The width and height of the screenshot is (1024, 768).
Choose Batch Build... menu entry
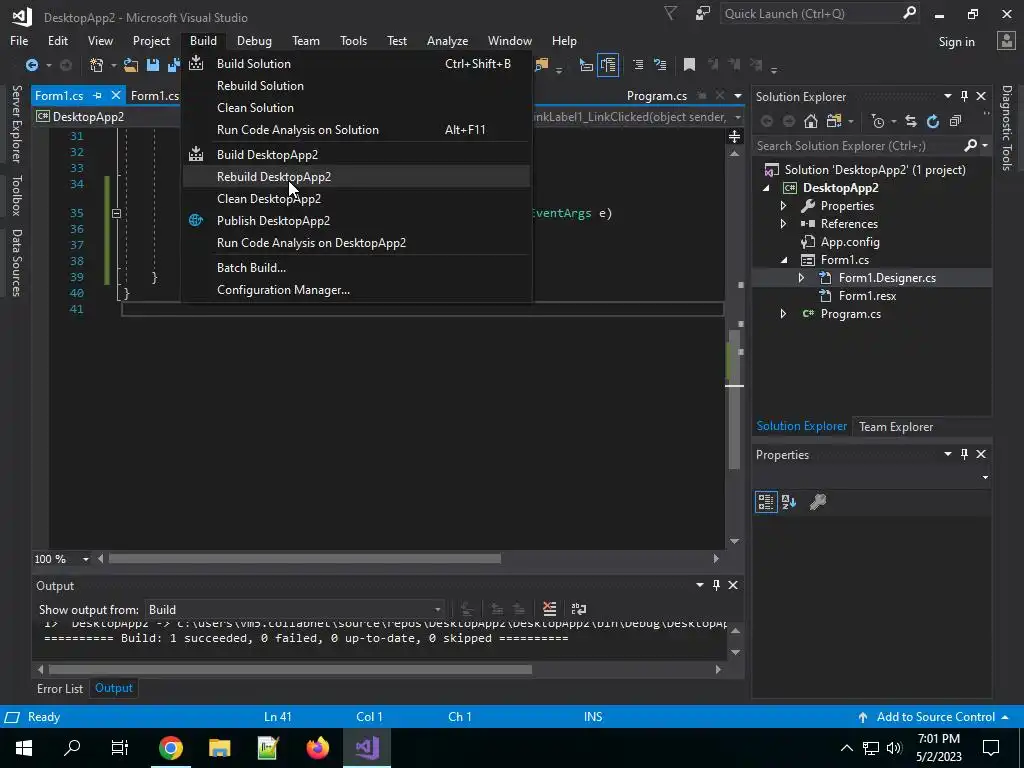(356, 268)
